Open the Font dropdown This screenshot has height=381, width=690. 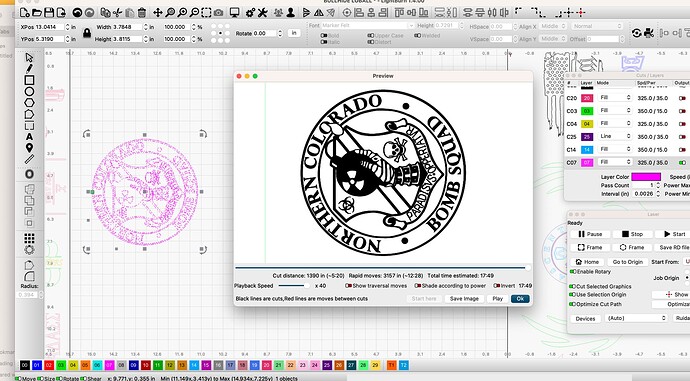pyautogui.click(x=367, y=26)
